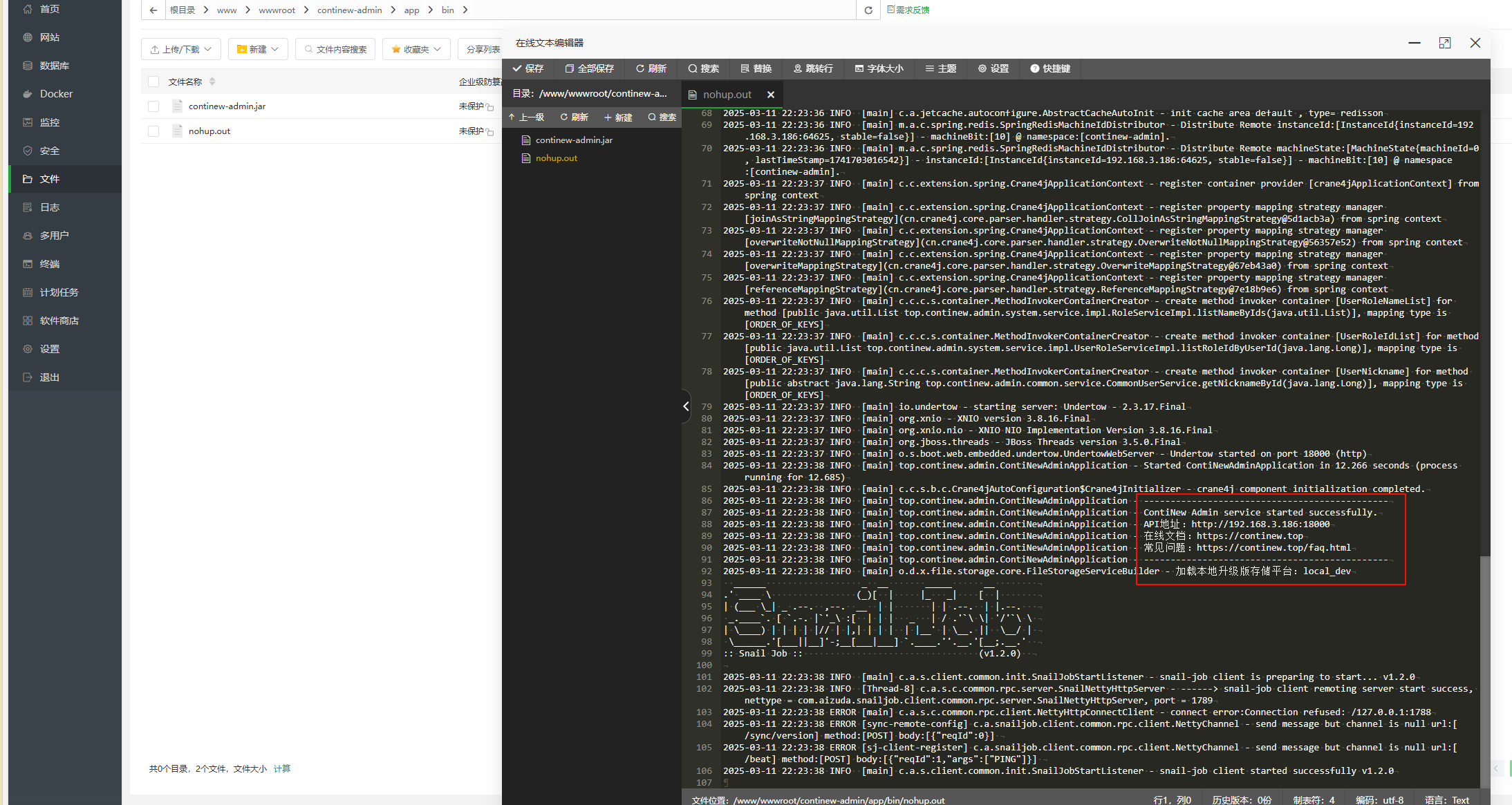Viewport: 1512px width, 805px height.
Task: Open the 监控 monitoring sidebar item
Action: click(x=65, y=122)
